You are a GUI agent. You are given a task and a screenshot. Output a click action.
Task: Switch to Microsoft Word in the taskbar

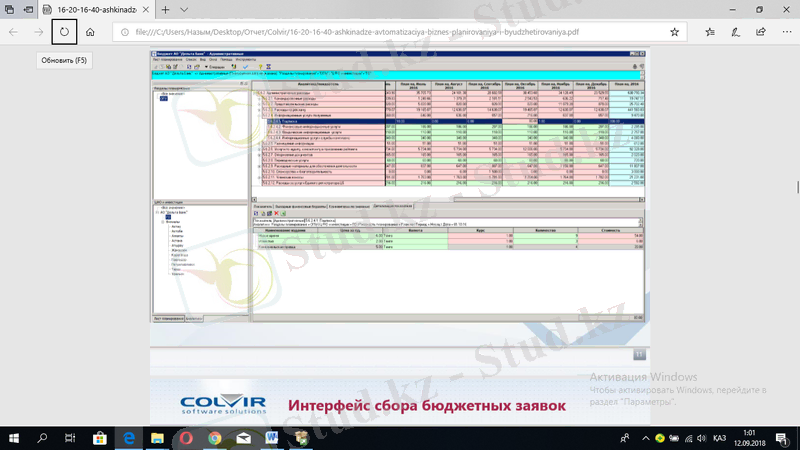click(x=272, y=438)
